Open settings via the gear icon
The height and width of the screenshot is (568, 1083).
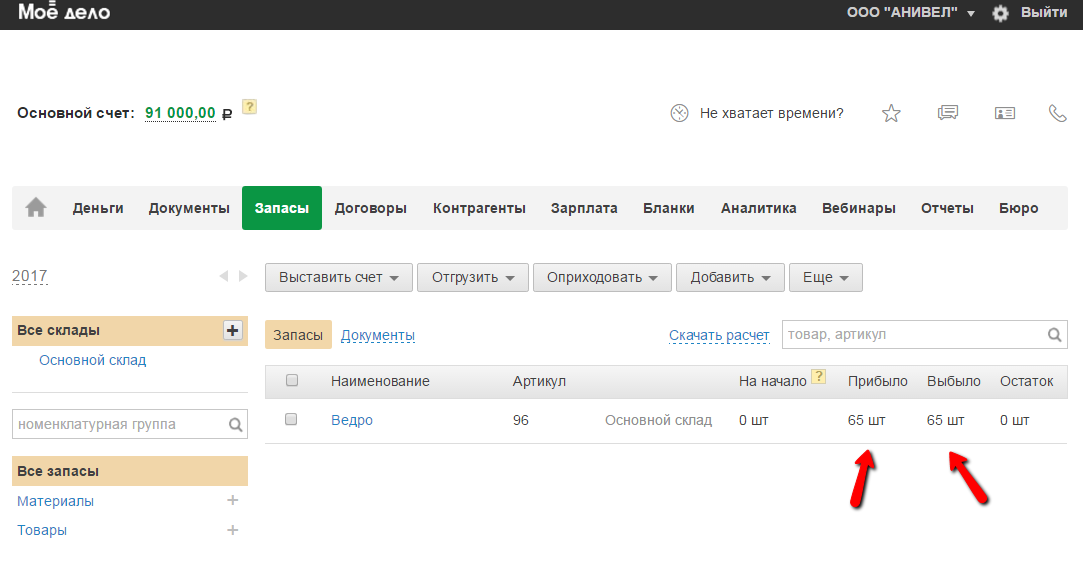point(1000,13)
